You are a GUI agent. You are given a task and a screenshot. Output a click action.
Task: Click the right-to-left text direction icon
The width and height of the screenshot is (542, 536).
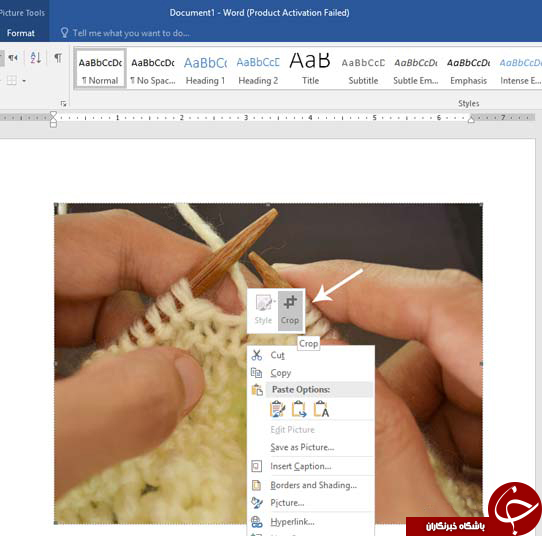pyautogui.click(x=13, y=58)
